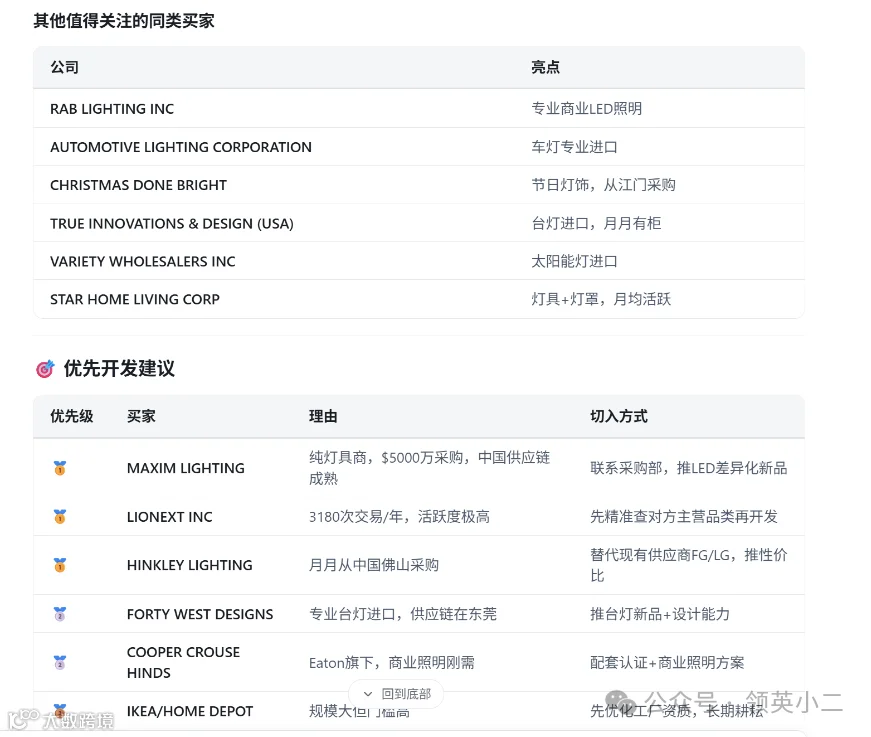871x737 pixels.
Task: Select 3180次交易/年，活跃度极高 cell
Action: (x=399, y=517)
